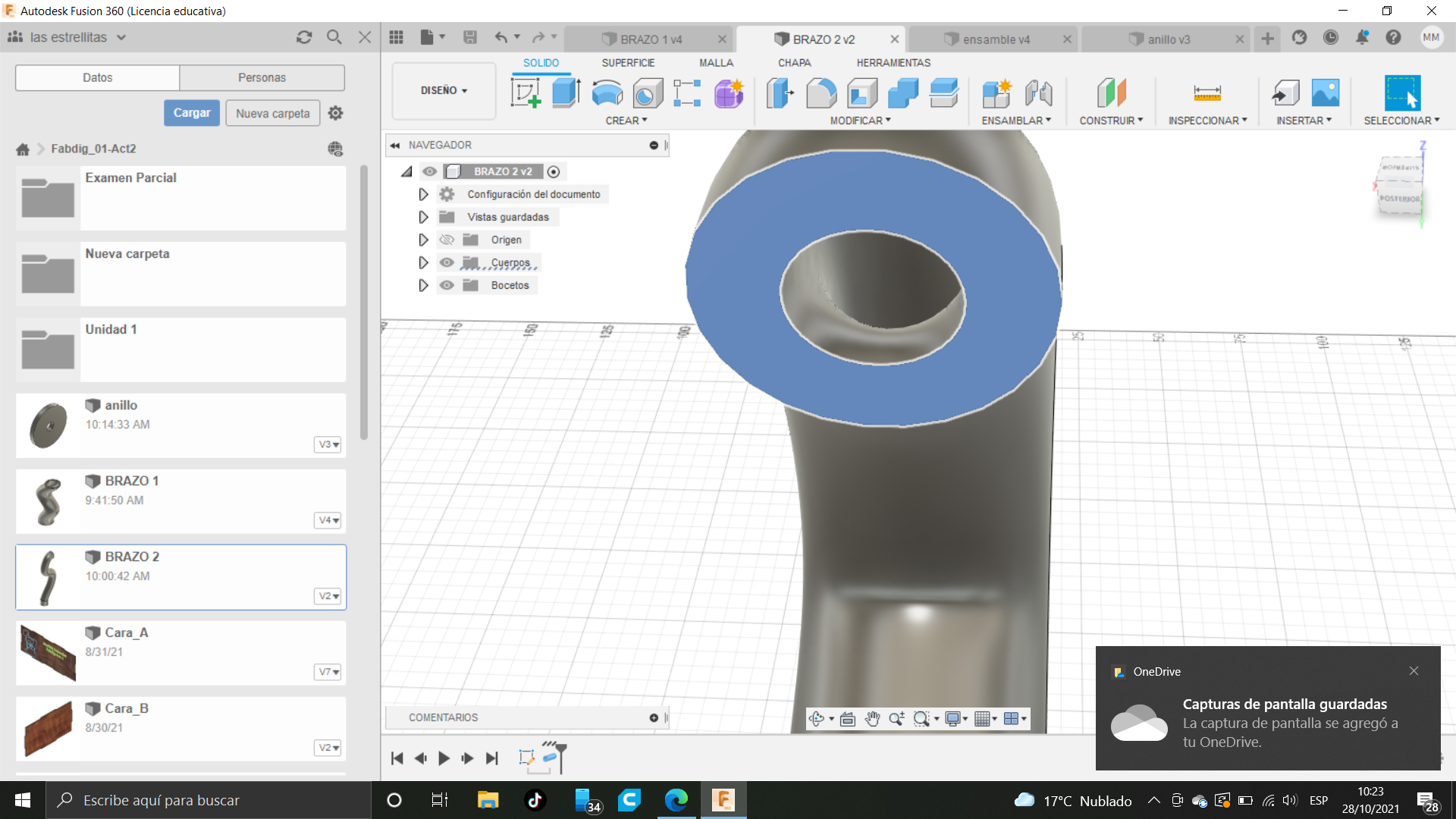Click the Create Form purple icon

click(729, 93)
